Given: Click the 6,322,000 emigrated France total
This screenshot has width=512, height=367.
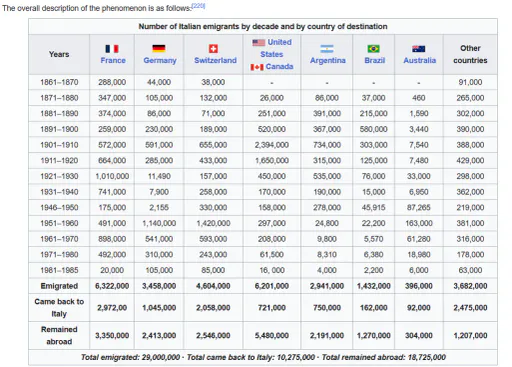Looking at the screenshot, I should (112, 286).
